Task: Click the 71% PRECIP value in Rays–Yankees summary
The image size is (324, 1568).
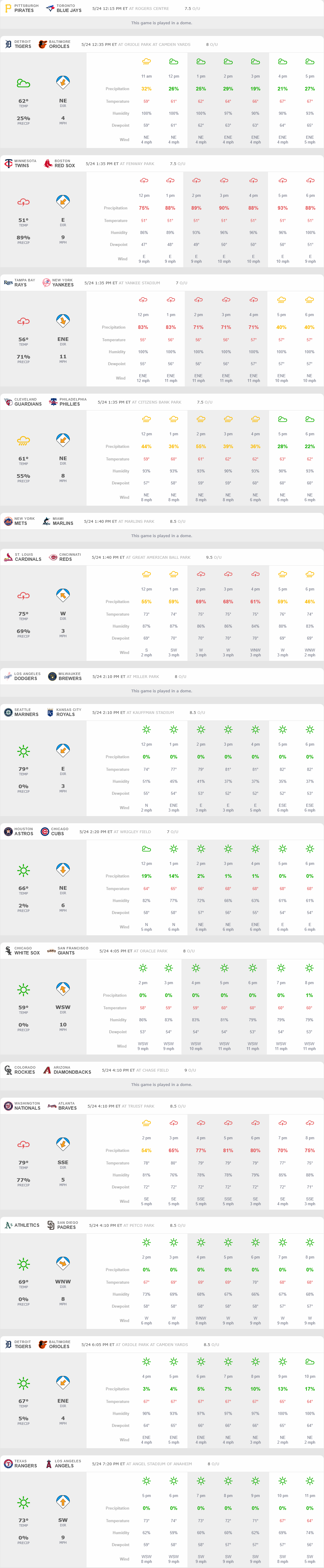Action: click(23, 357)
